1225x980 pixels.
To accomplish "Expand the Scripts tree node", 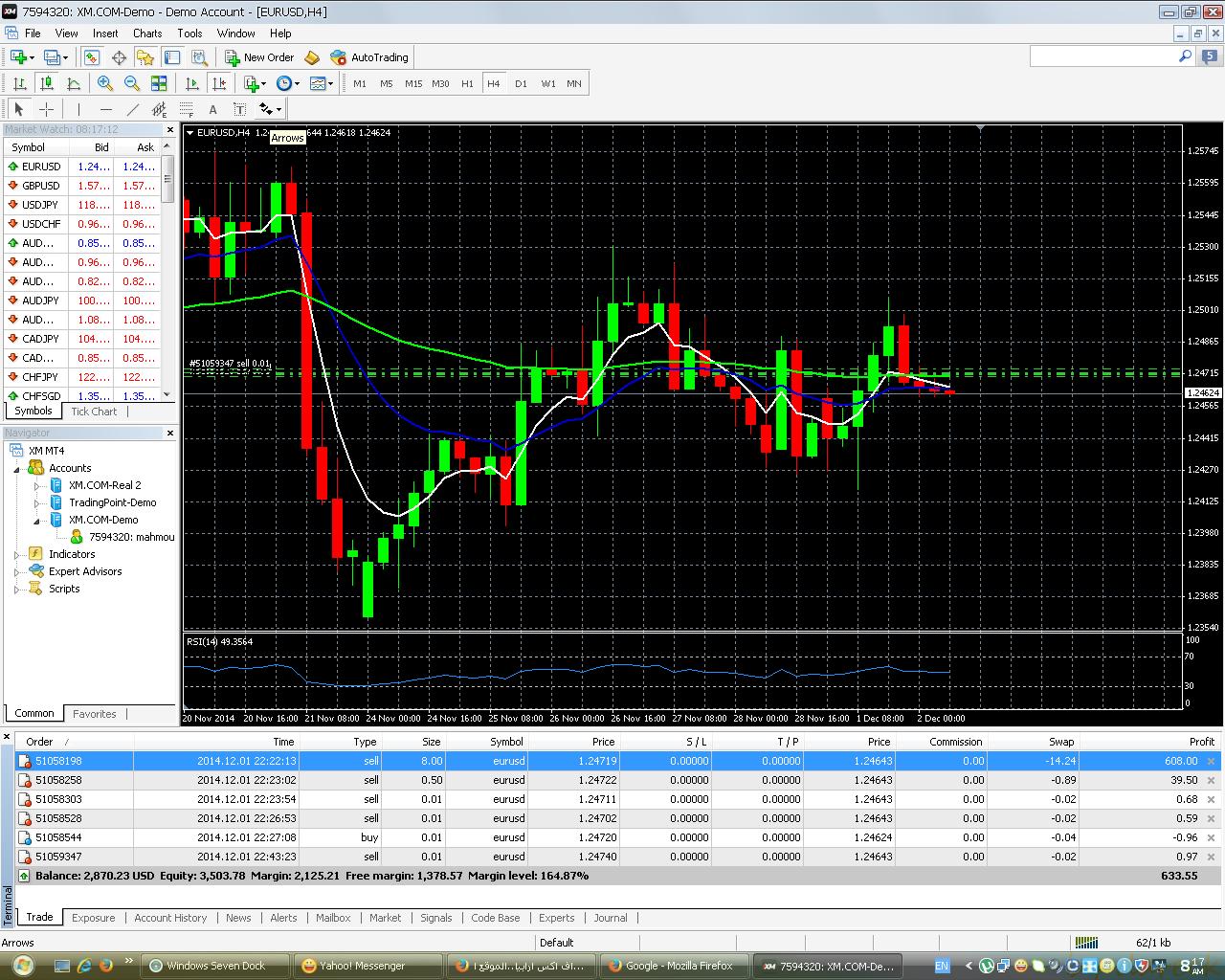I will click(17, 589).
